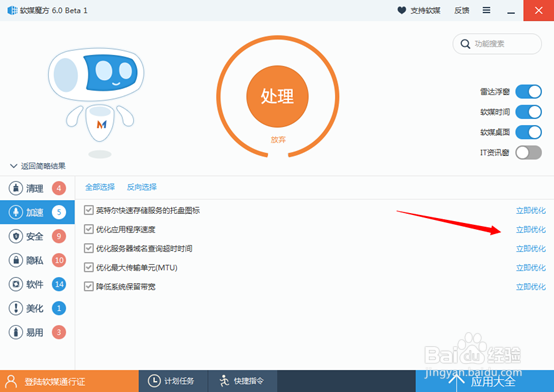Click the 美化 count badge 1
The height and width of the screenshot is (392, 554).
tap(59, 308)
